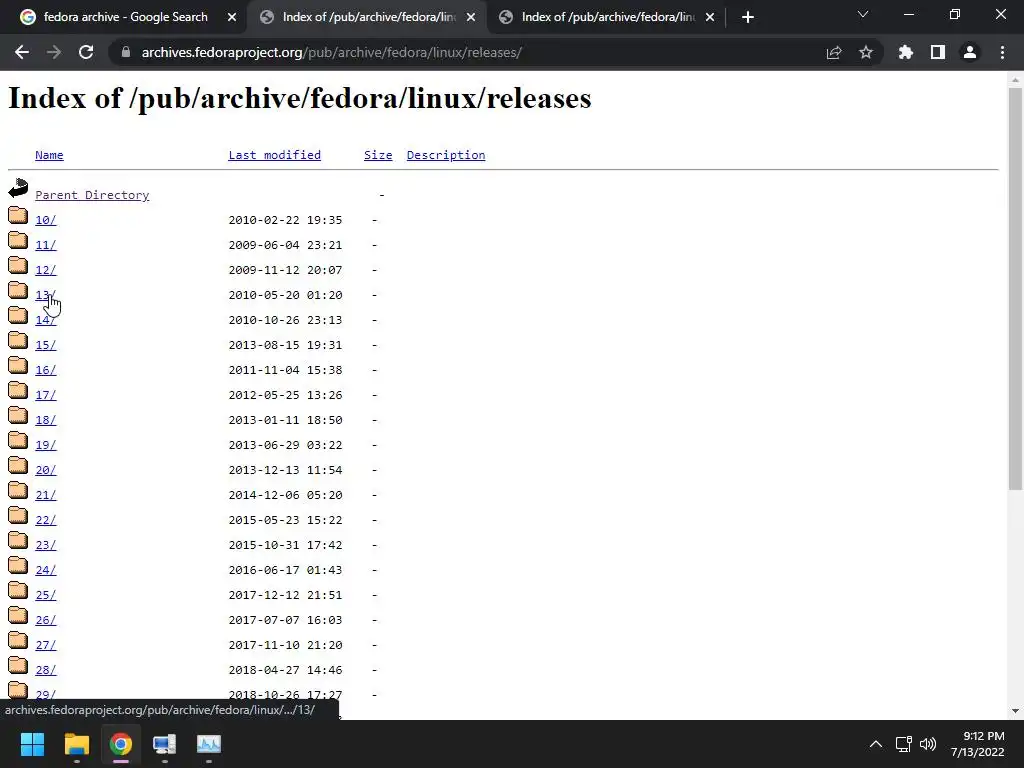Click the address bar URL

[332, 52]
